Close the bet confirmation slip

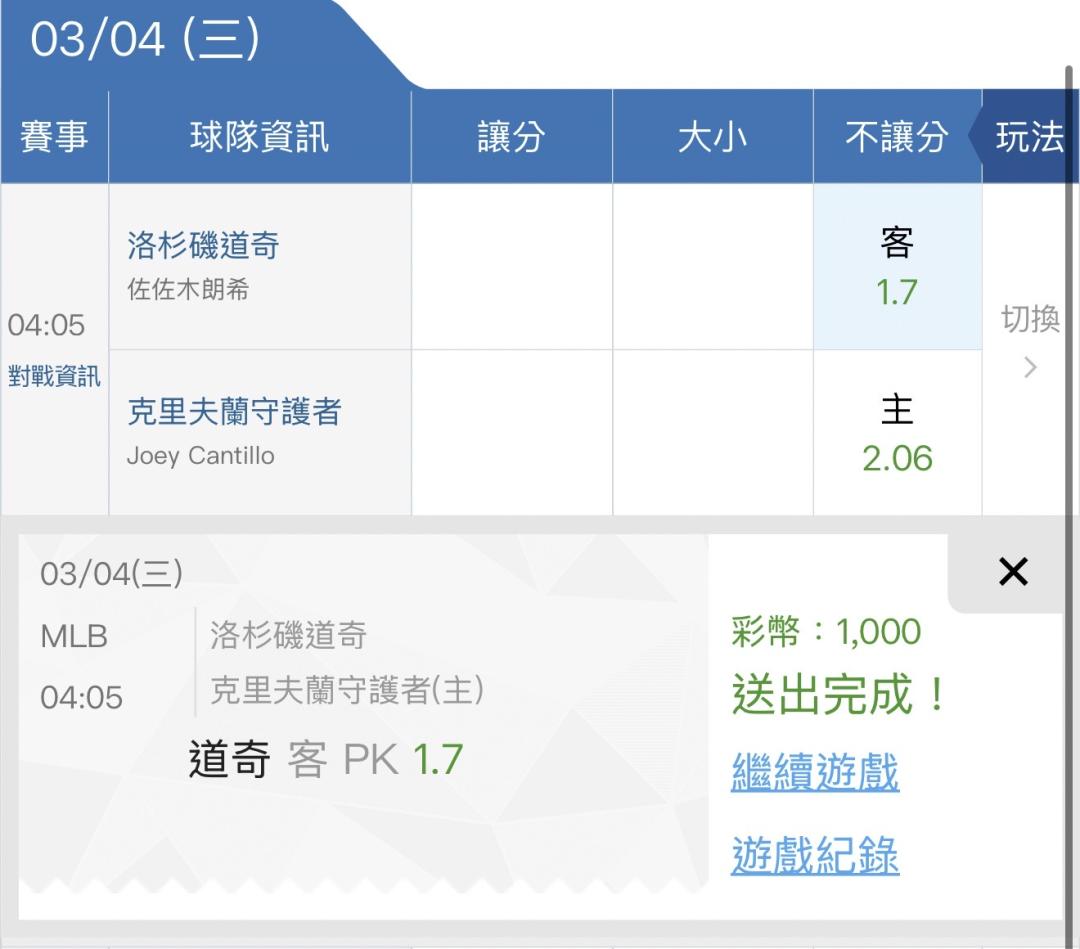(x=1013, y=572)
